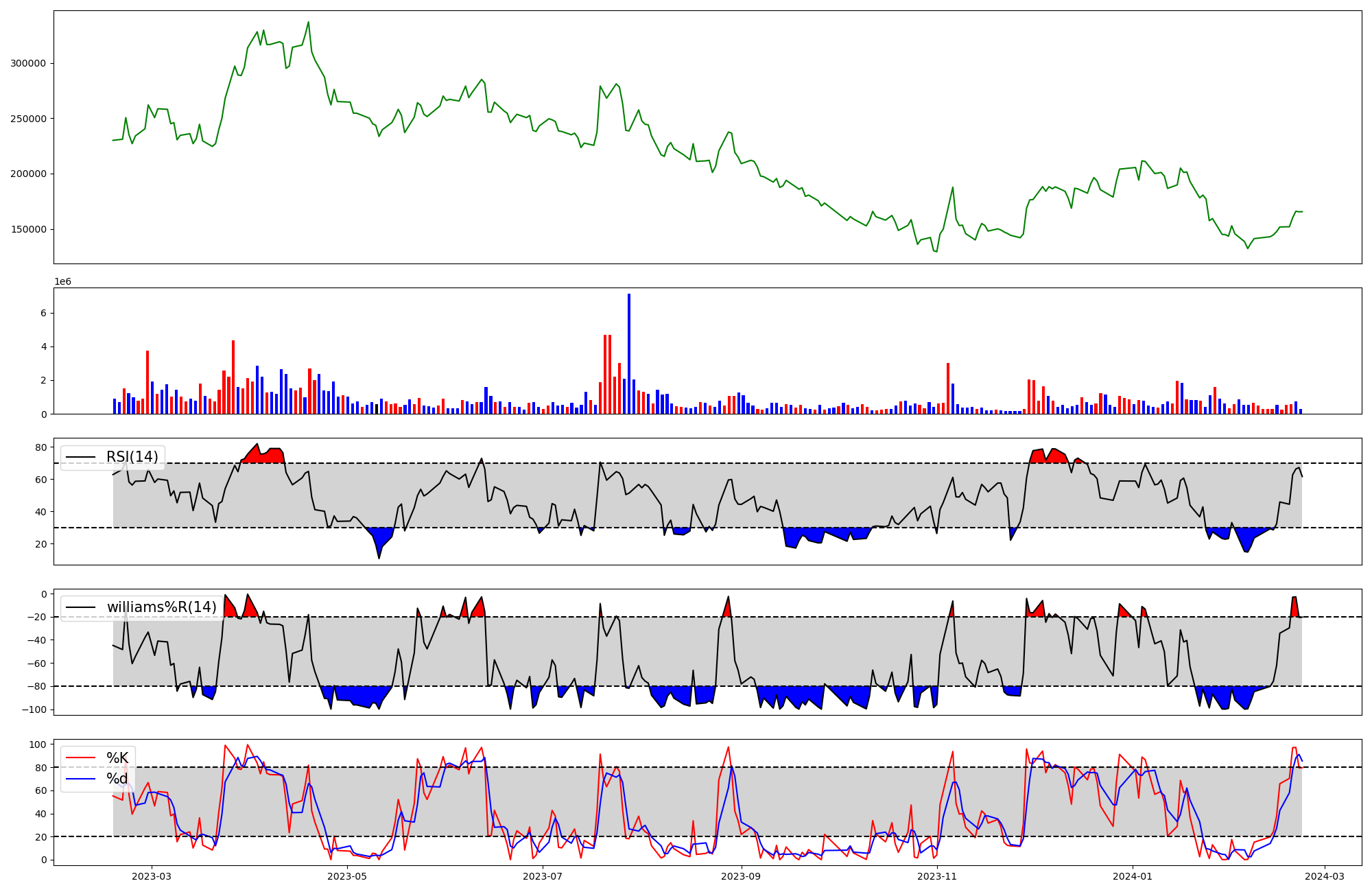Viewport: 1372px width, 892px height.
Task: Click the blue %d legend line sample
Action: click(x=81, y=779)
